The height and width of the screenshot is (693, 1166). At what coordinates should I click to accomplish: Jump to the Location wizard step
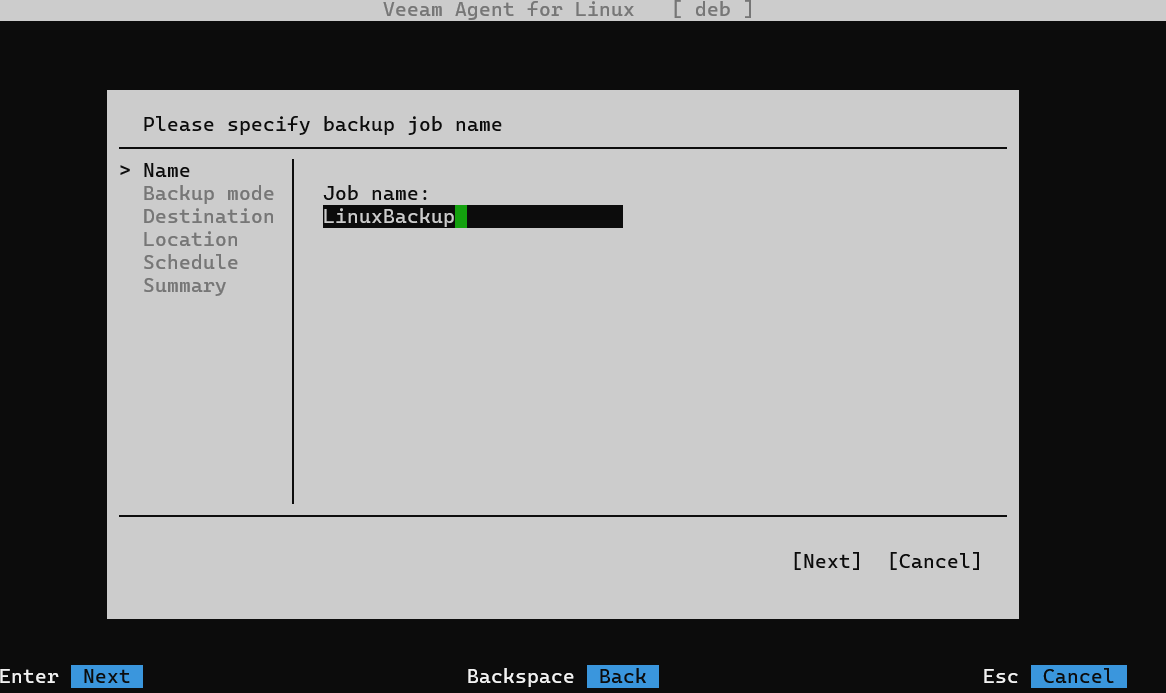tap(190, 240)
